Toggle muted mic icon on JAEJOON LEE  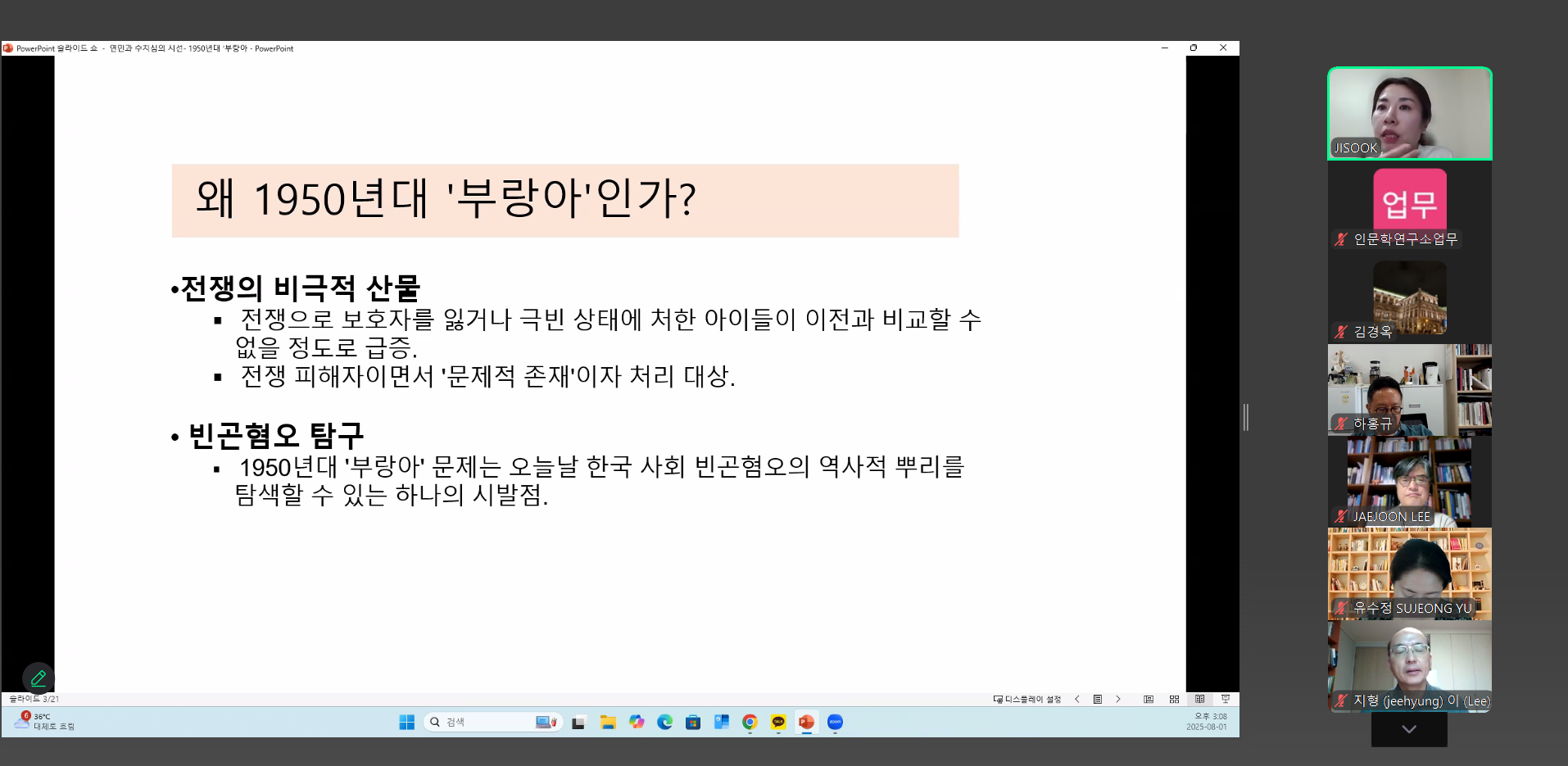pos(1341,516)
